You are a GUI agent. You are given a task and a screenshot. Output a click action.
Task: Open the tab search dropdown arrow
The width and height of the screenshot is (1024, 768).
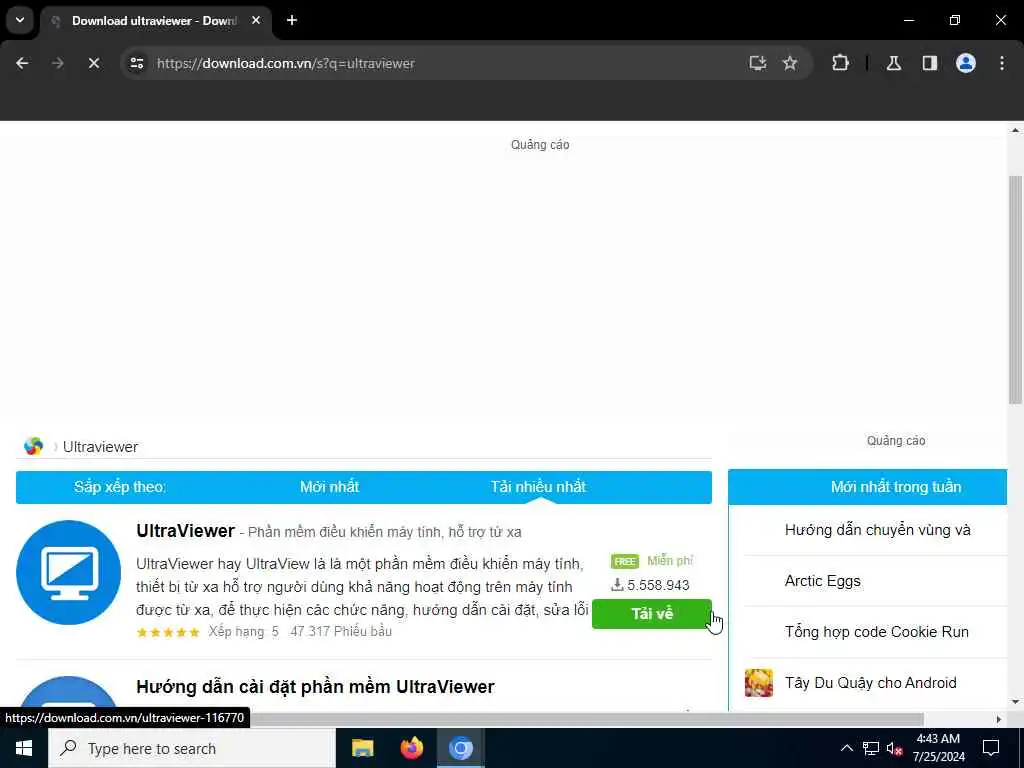click(20, 20)
